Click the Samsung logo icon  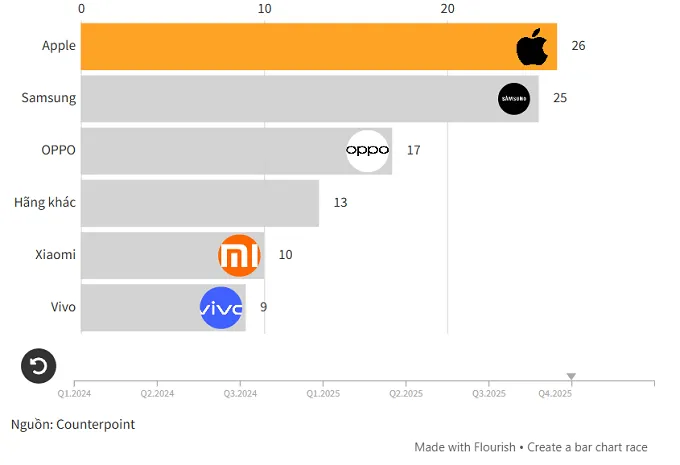tap(514, 99)
